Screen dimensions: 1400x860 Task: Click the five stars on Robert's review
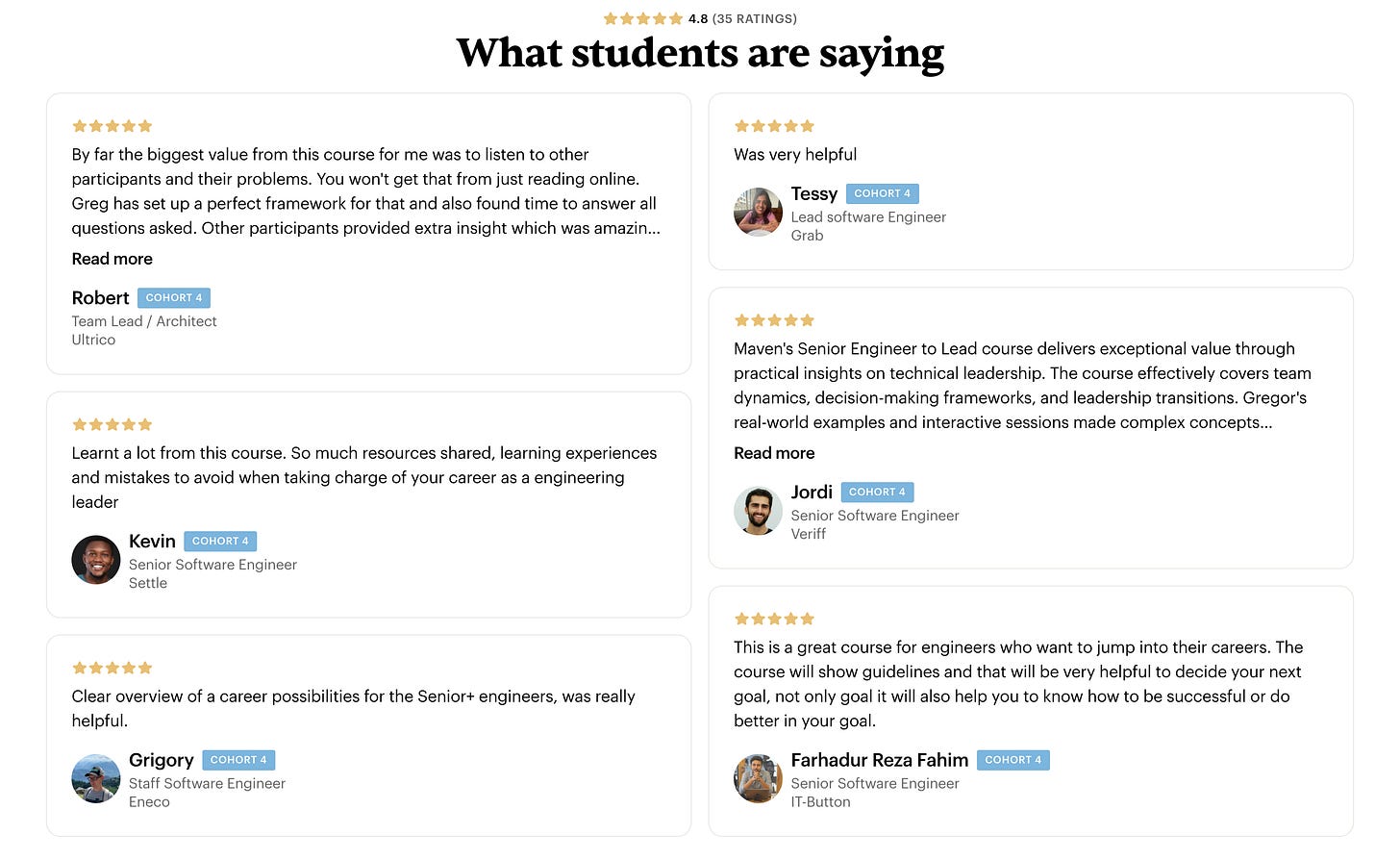(112, 126)
